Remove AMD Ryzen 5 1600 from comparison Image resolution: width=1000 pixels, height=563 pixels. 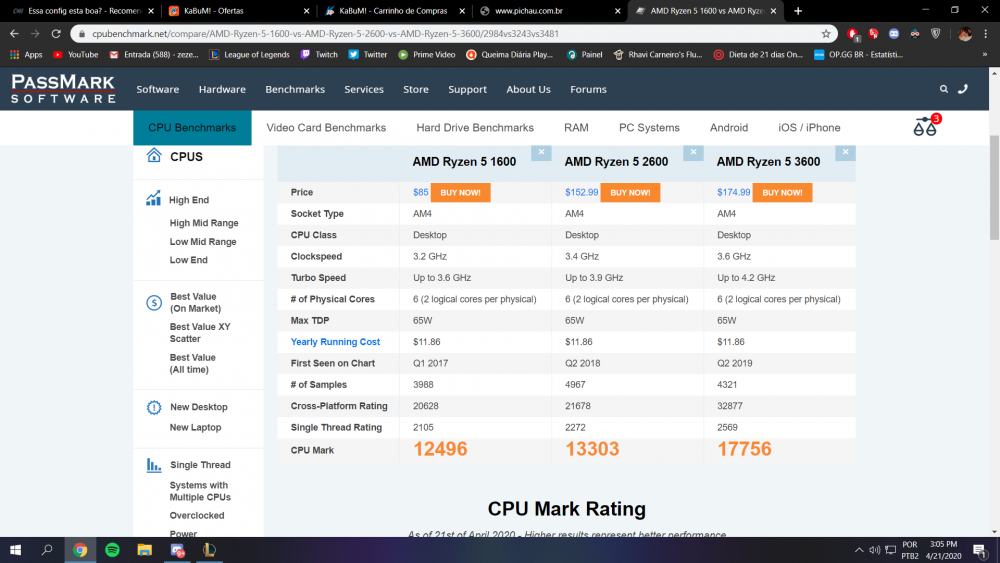coord(541,153)
